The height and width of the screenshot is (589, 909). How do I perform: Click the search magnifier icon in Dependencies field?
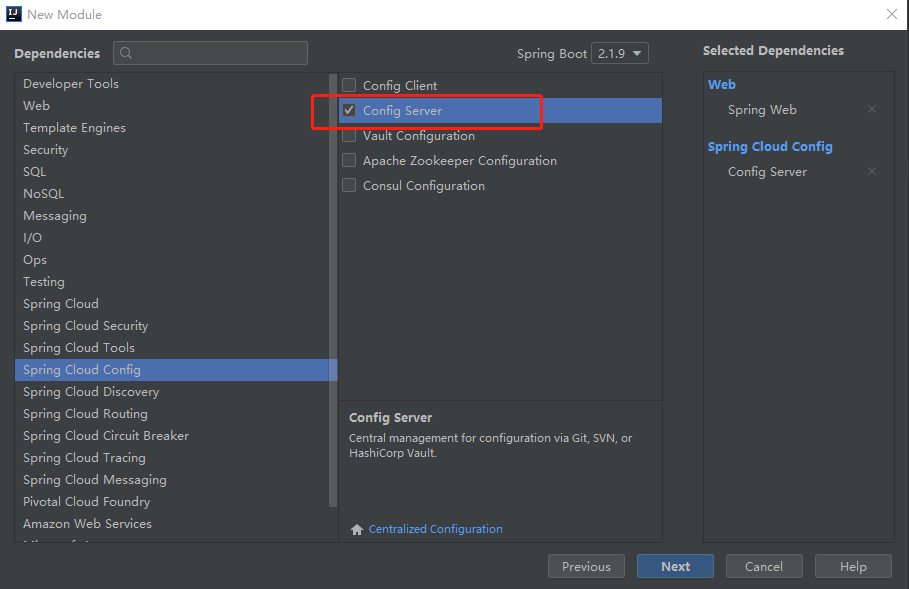(127, 54)
